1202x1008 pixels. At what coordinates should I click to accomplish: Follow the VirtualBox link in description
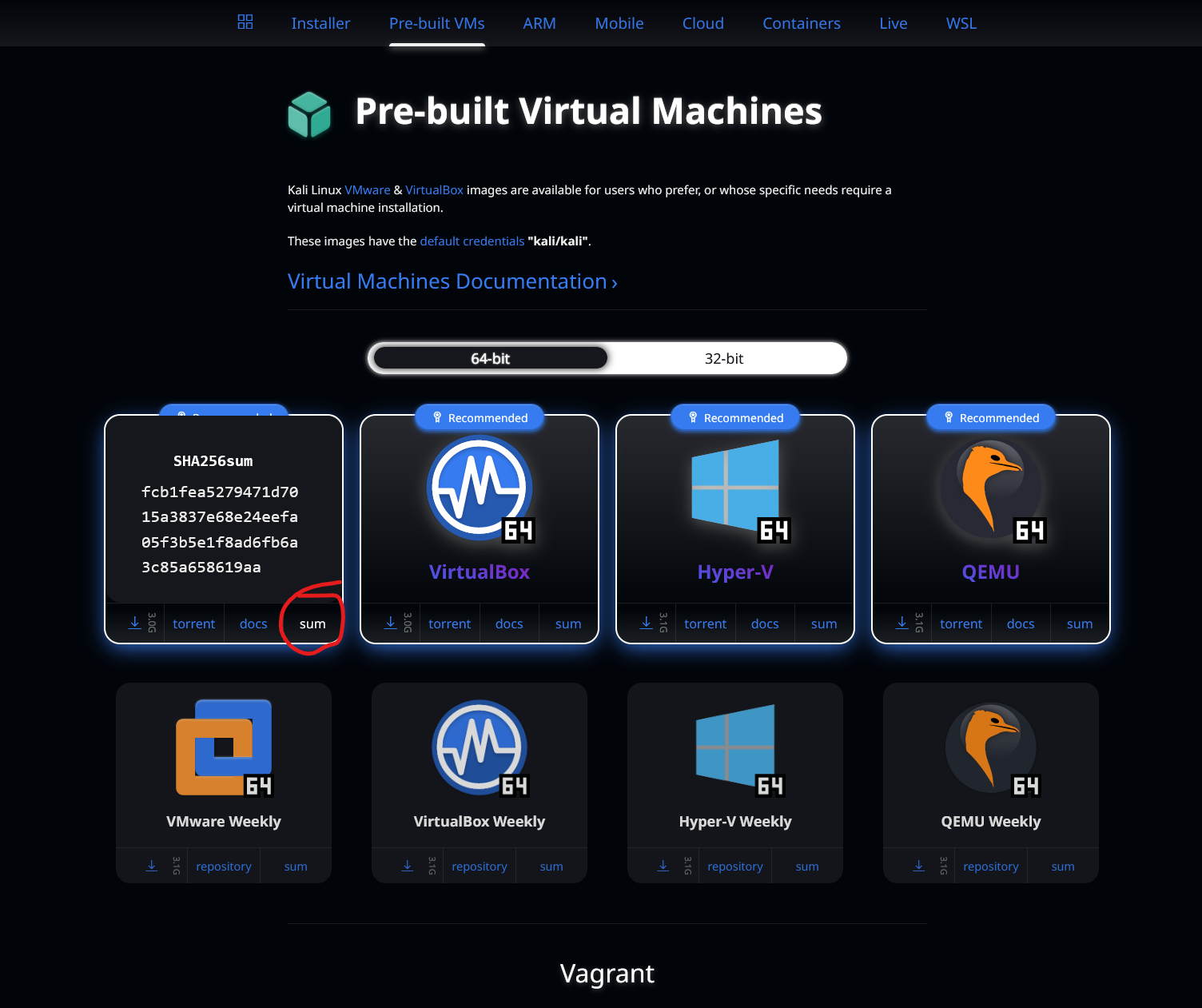click(x=434, y=190)
